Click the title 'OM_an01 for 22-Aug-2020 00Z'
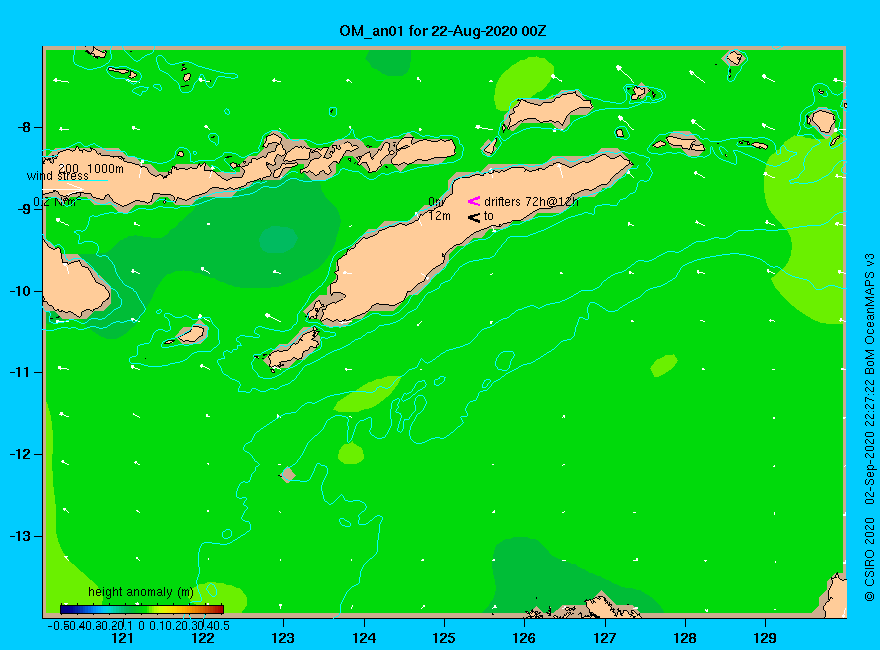 pos(442,31)
